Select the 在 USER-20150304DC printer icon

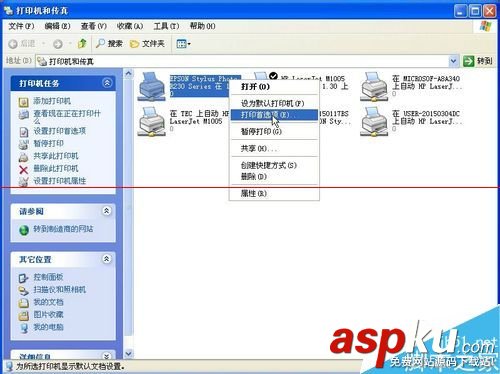coord(374,121)
